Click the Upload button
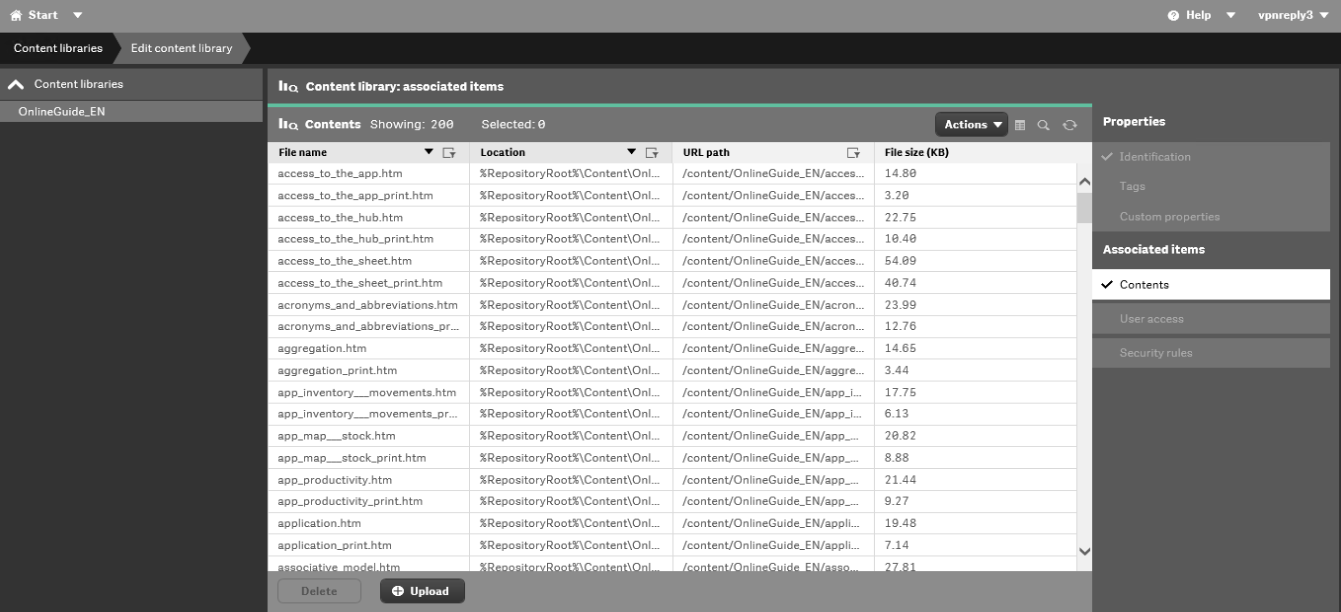Viewport: 1341px width, 612px height. pos(422,590)
